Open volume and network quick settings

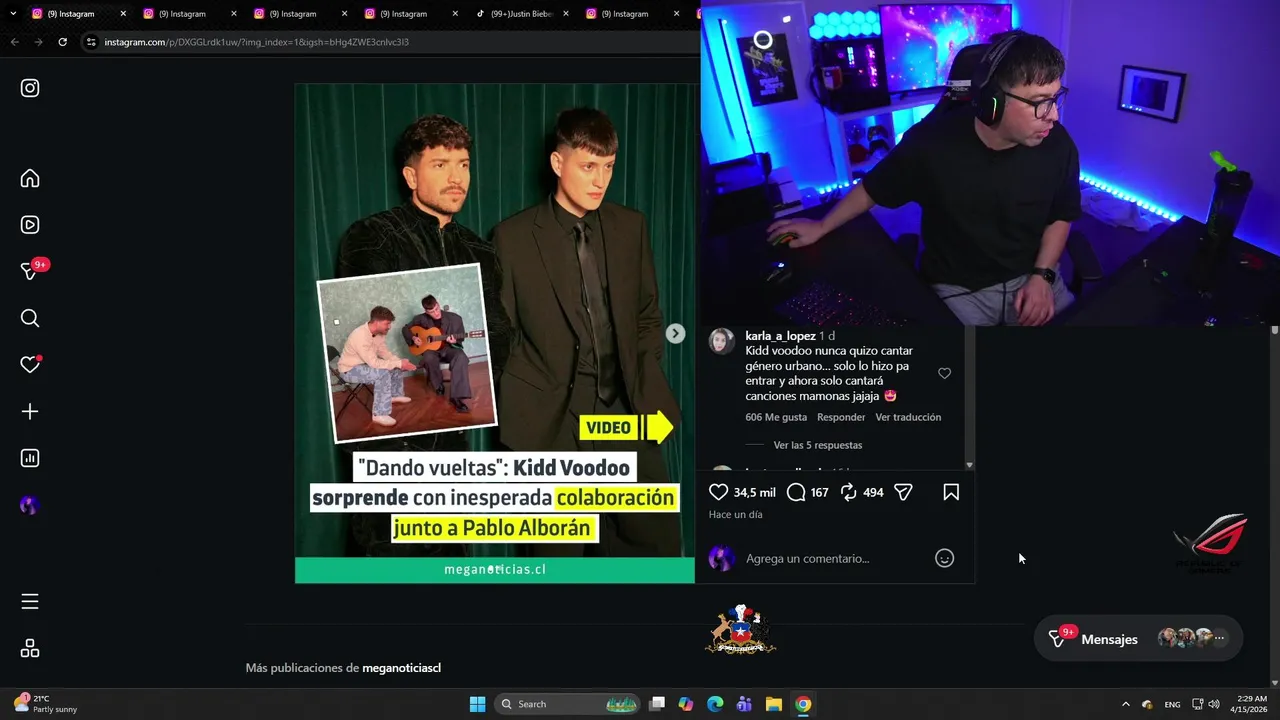point(1205,704)
